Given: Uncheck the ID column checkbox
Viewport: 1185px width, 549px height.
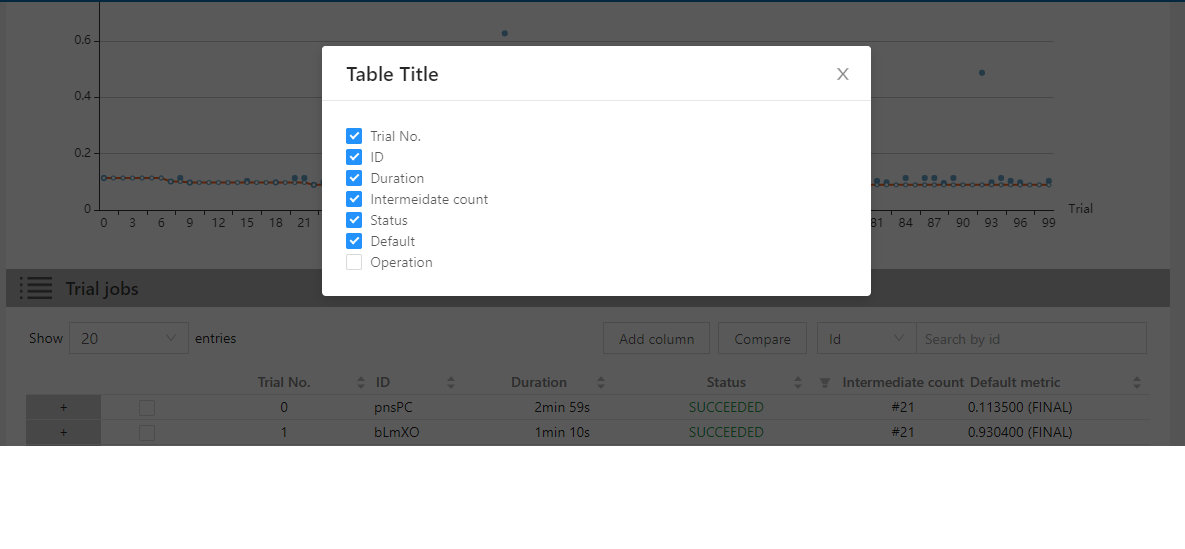Looking at the screenshot, I should (354, 157).
